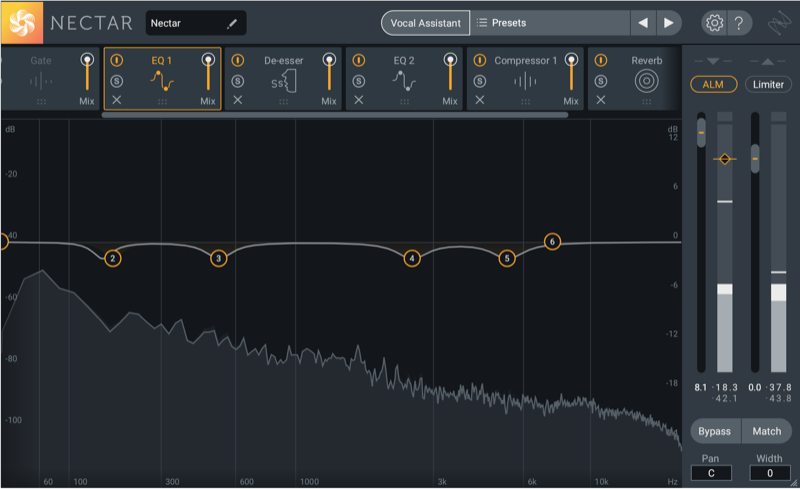Click the Reverb concentric circles icon
800x489 pixels.
[646, 81]
